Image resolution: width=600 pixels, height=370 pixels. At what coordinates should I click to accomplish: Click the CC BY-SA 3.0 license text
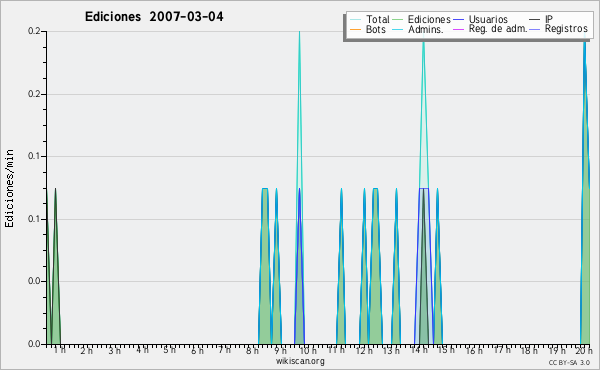569,362
